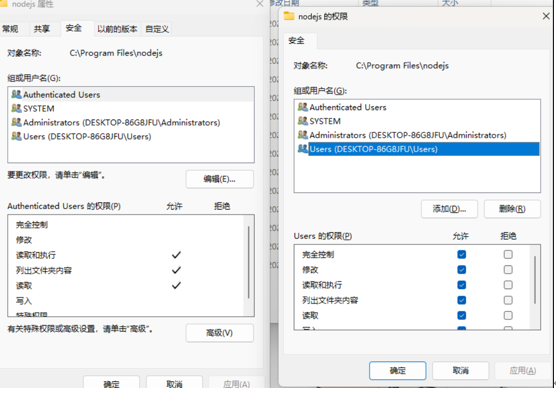Check 拒绝 checkbox for 列出文件夹内容
The width and height of the screenshot is (556, 393).
click(508, 300)
